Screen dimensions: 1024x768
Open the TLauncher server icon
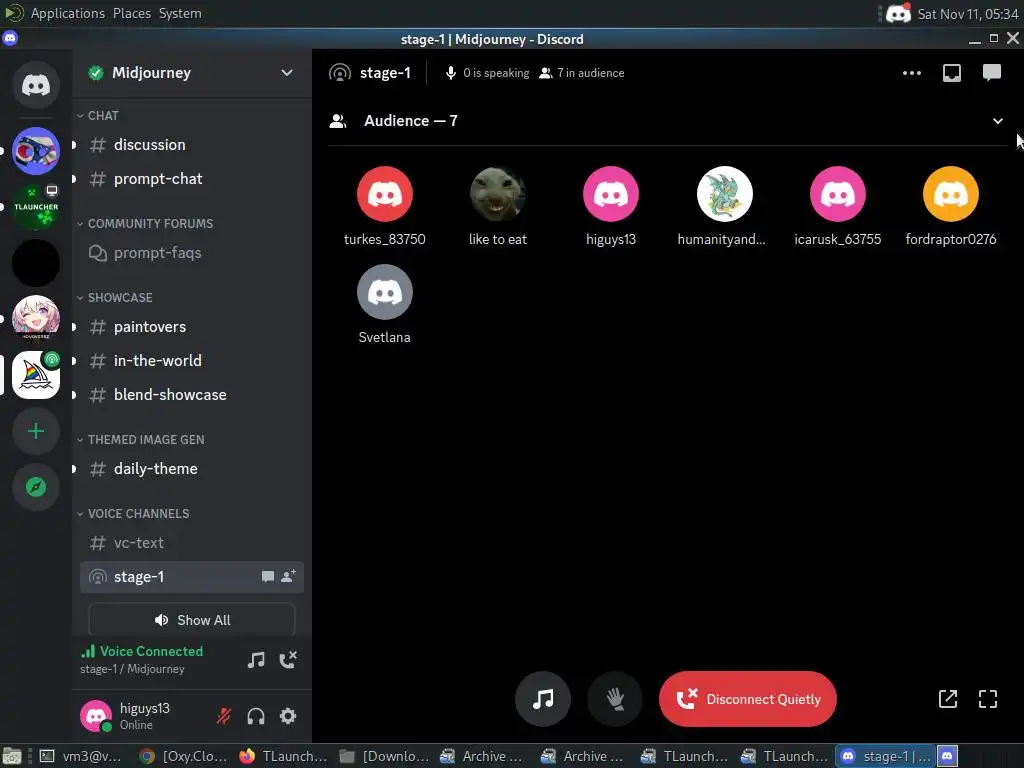[36, 207]
